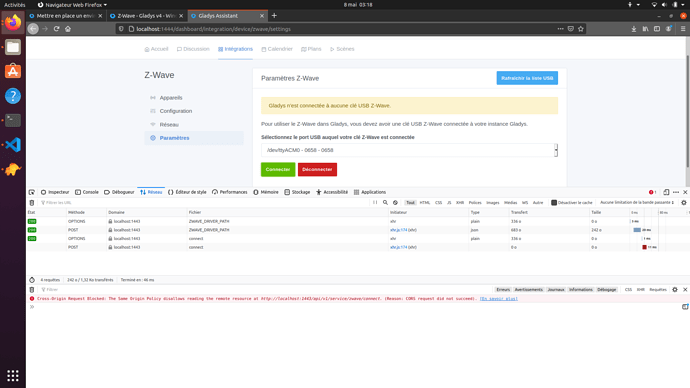Toggle the Désactiver le cache checkbox
690x388 pixels.
554,203
